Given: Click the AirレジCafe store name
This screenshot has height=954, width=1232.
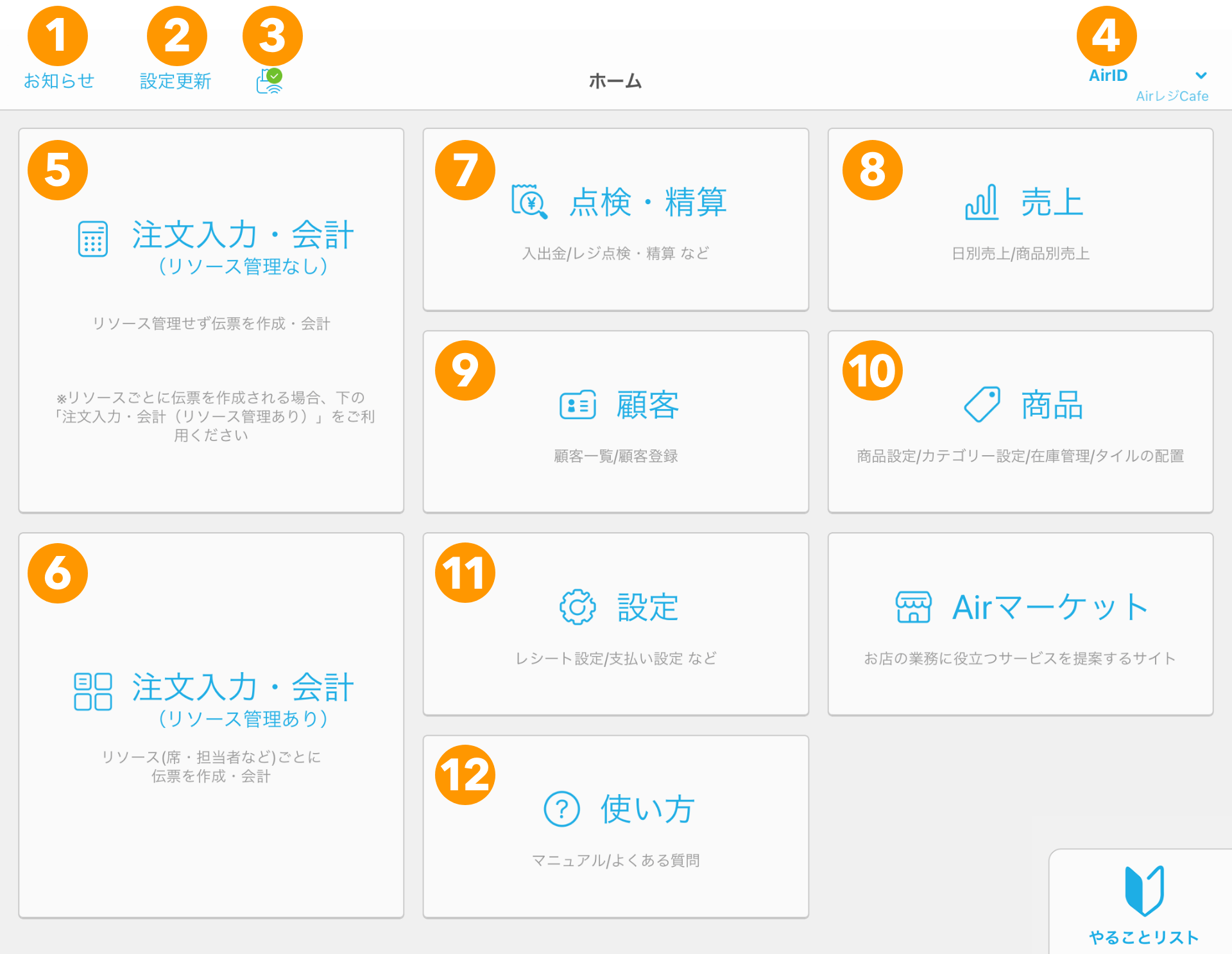Looking at the screenshot, I should [1172, 96].
